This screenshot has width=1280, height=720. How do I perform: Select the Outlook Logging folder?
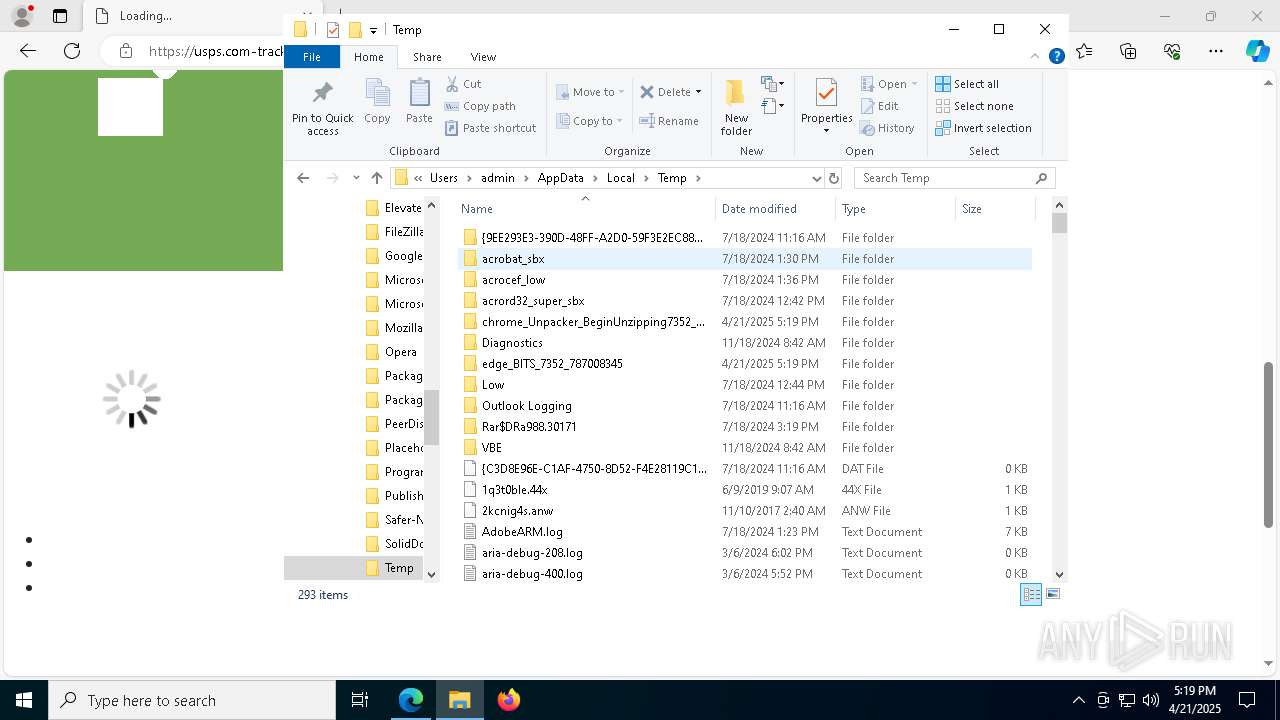[x=745, y=406]
